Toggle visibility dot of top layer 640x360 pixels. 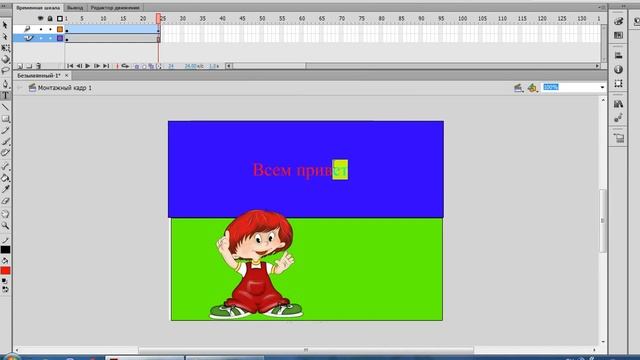click(41, 29)
